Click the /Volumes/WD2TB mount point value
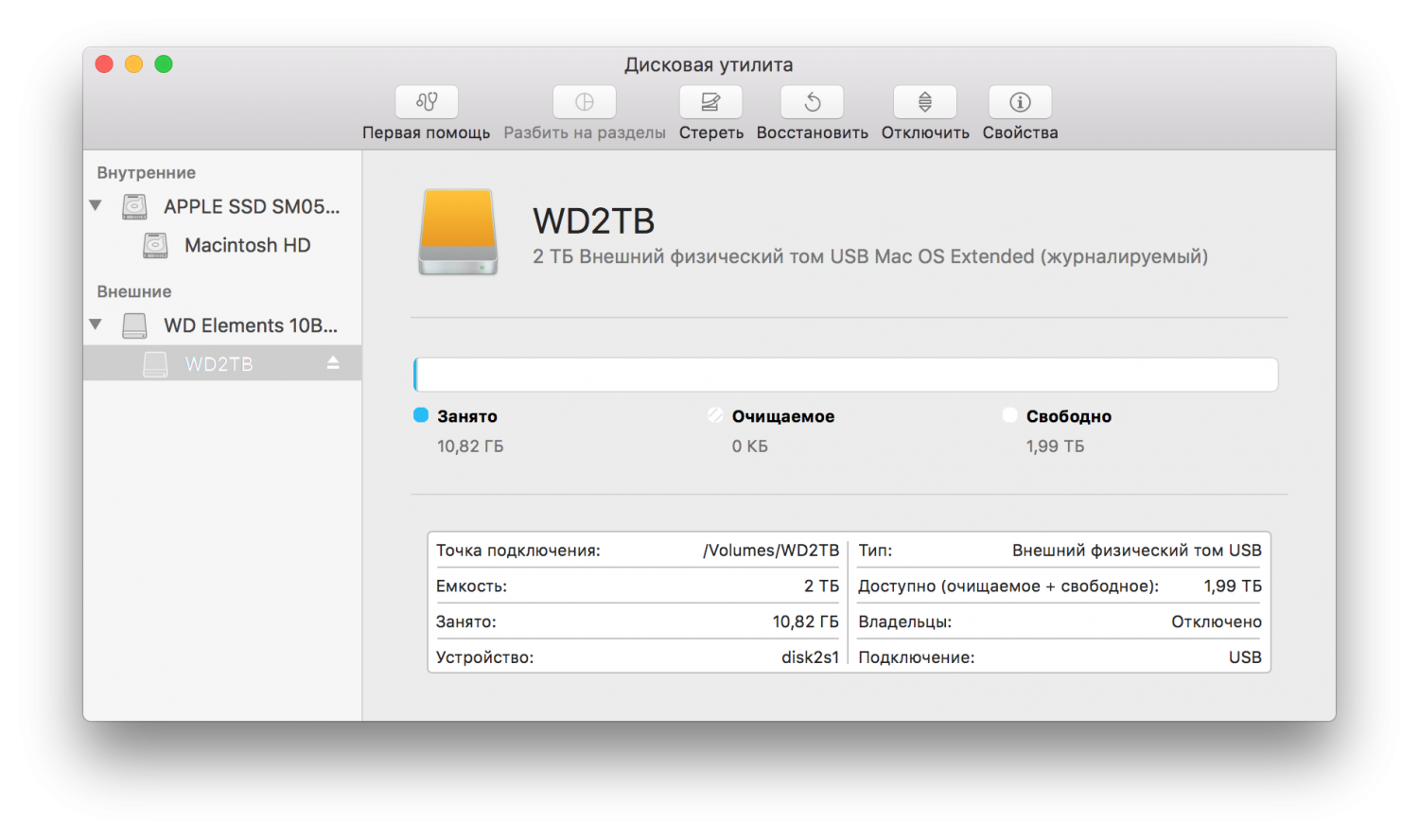1419x840 pixels. (x=771, y=551)
